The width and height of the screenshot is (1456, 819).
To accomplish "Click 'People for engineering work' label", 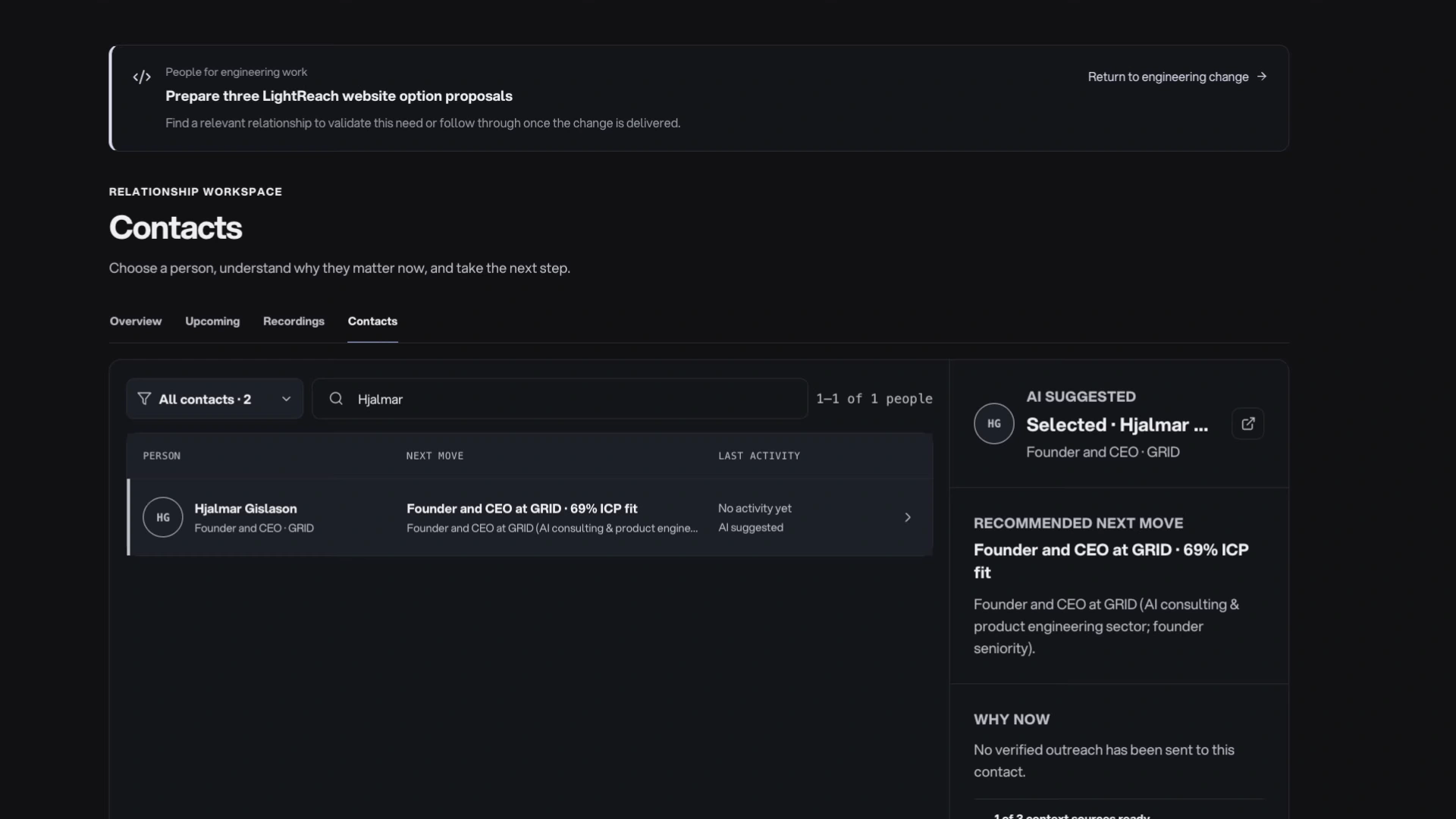I will click(236, 72).
